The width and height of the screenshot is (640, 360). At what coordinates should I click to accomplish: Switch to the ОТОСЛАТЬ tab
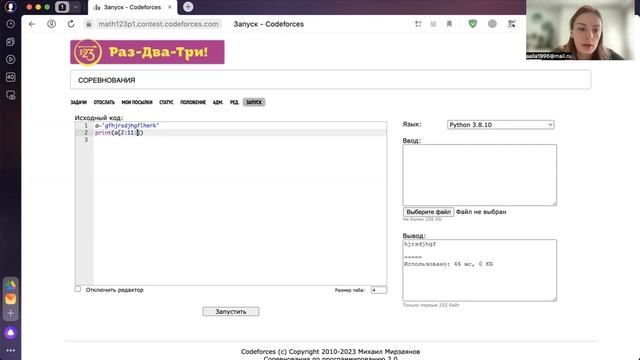(104, 102)
